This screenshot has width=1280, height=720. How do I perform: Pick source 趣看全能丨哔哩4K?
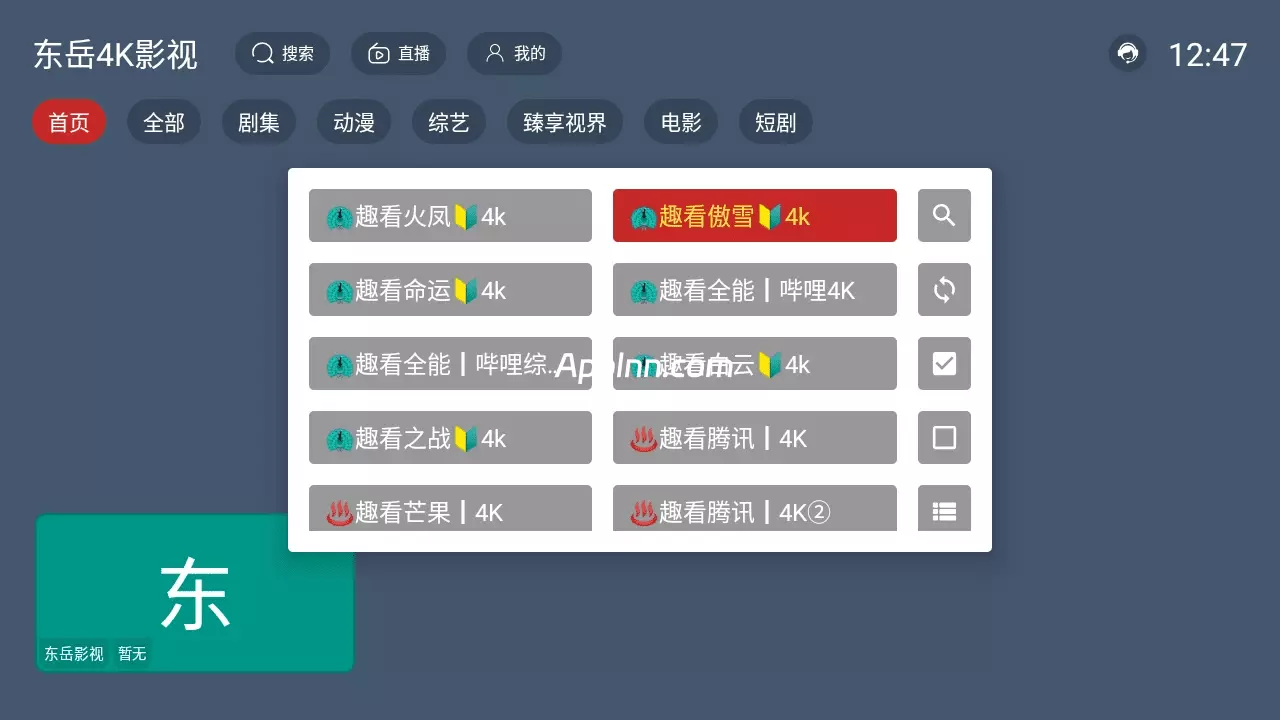(755, 290)
